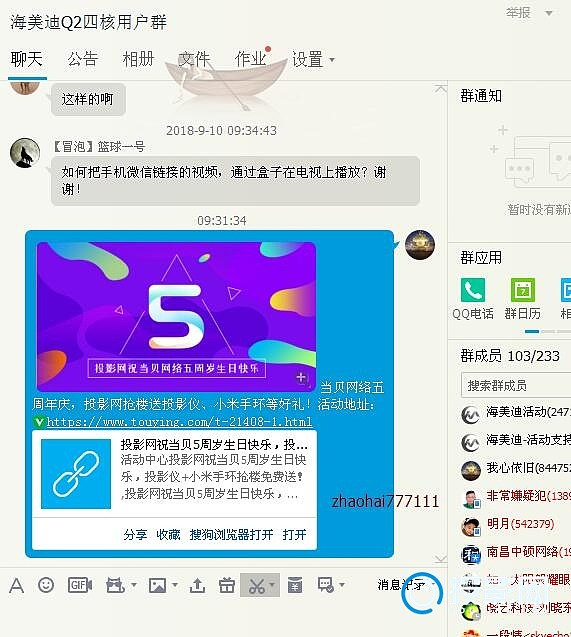Expand the 举报 dropdown arrow

(x=549, y=13)
